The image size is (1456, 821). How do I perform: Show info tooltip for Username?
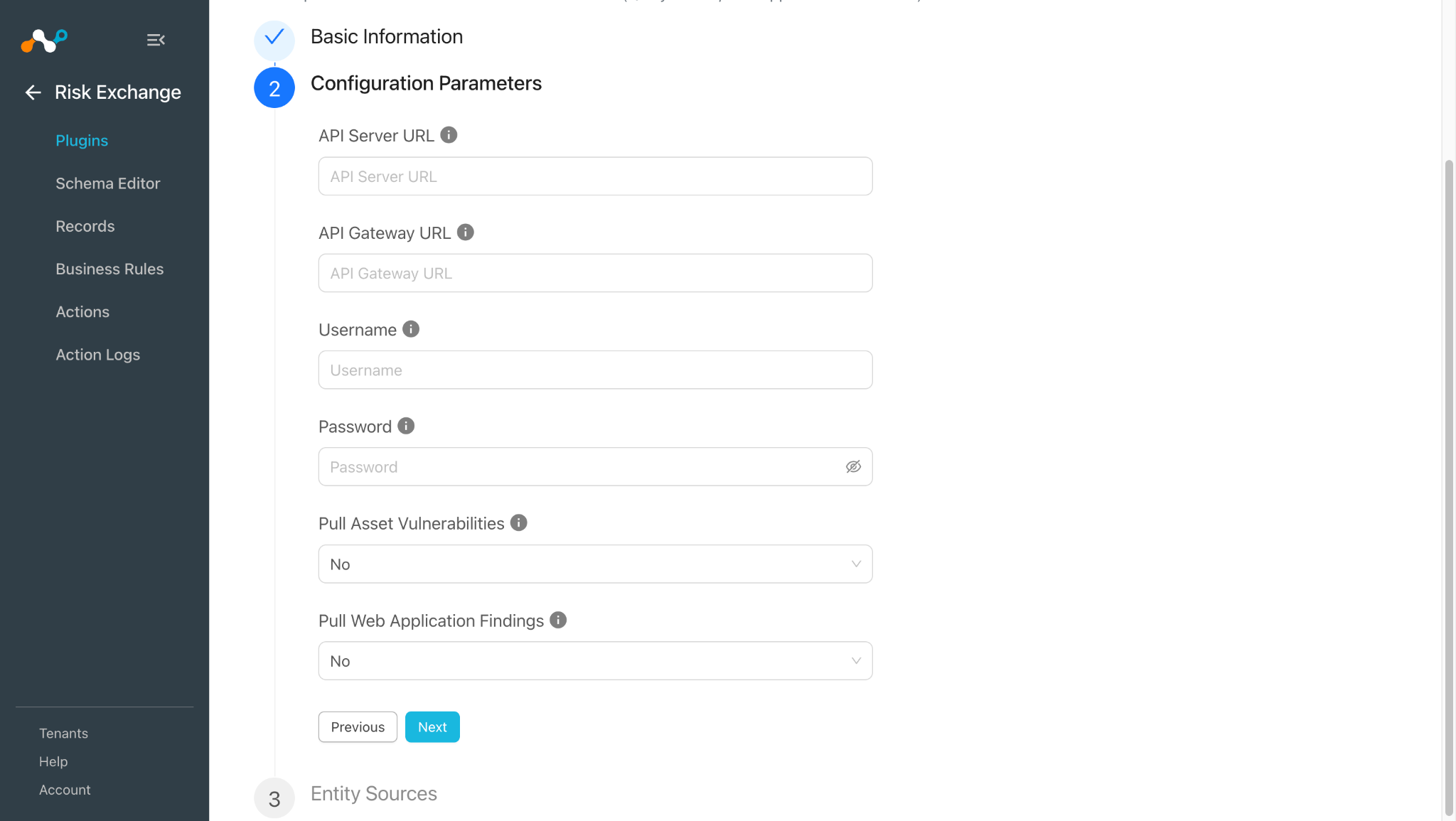pos(411,329)
